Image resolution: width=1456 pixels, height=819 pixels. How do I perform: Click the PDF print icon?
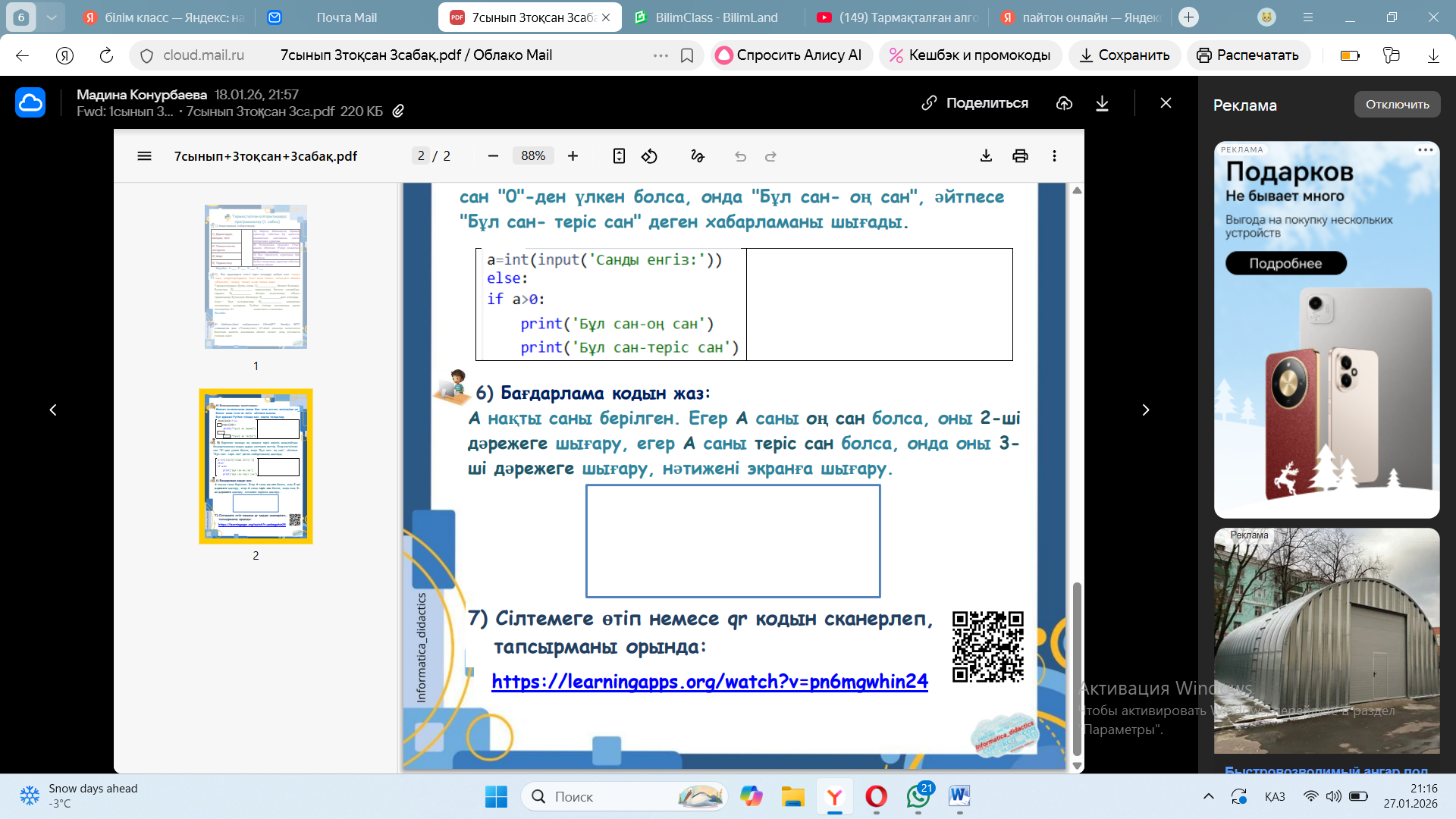pos(1020,156)
